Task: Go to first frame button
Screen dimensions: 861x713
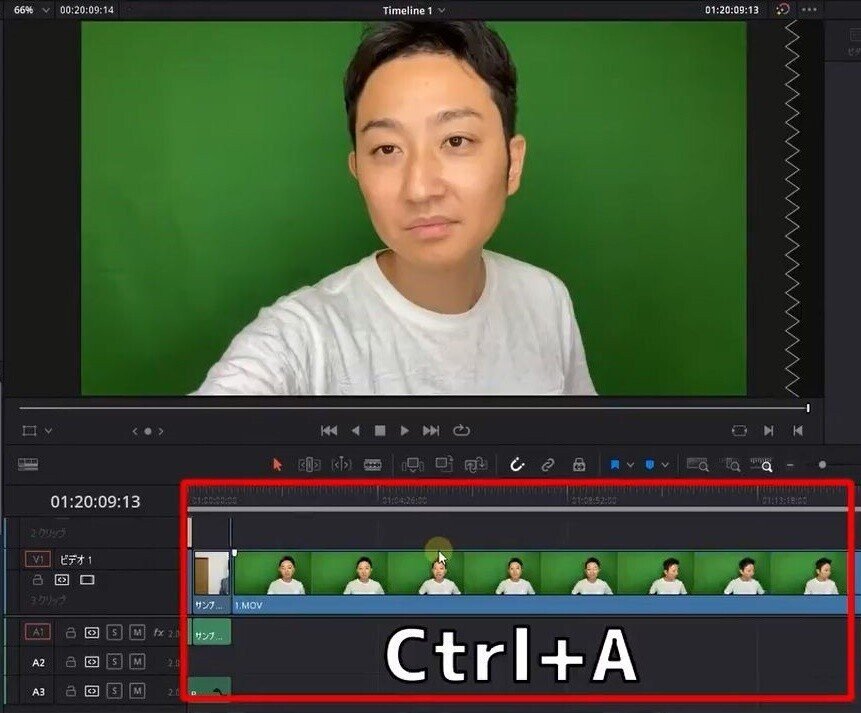Action: 329,431
